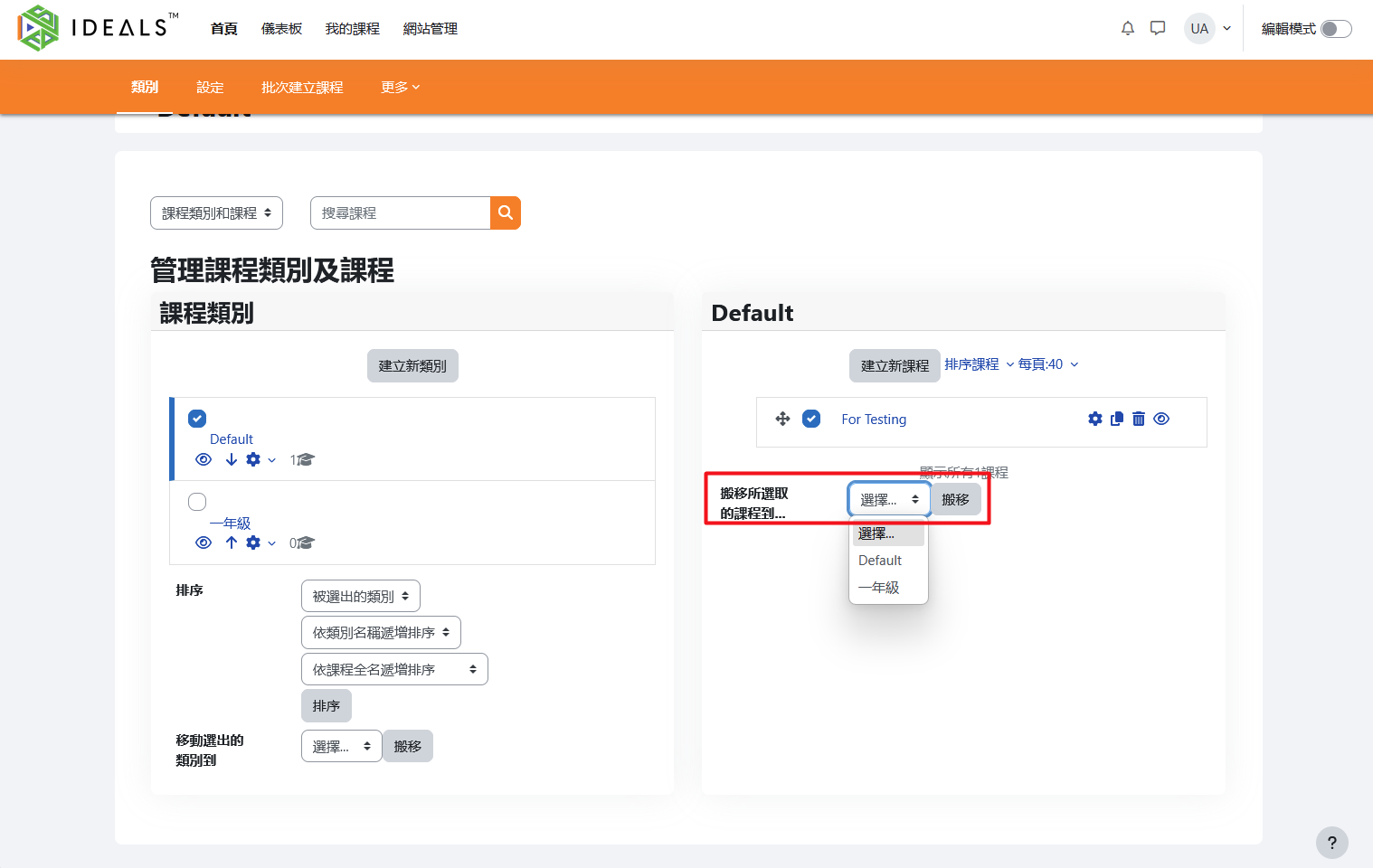The image size is (1373, 868).
Task: Click the 建立新課程 button
Action: pos(895,366)
